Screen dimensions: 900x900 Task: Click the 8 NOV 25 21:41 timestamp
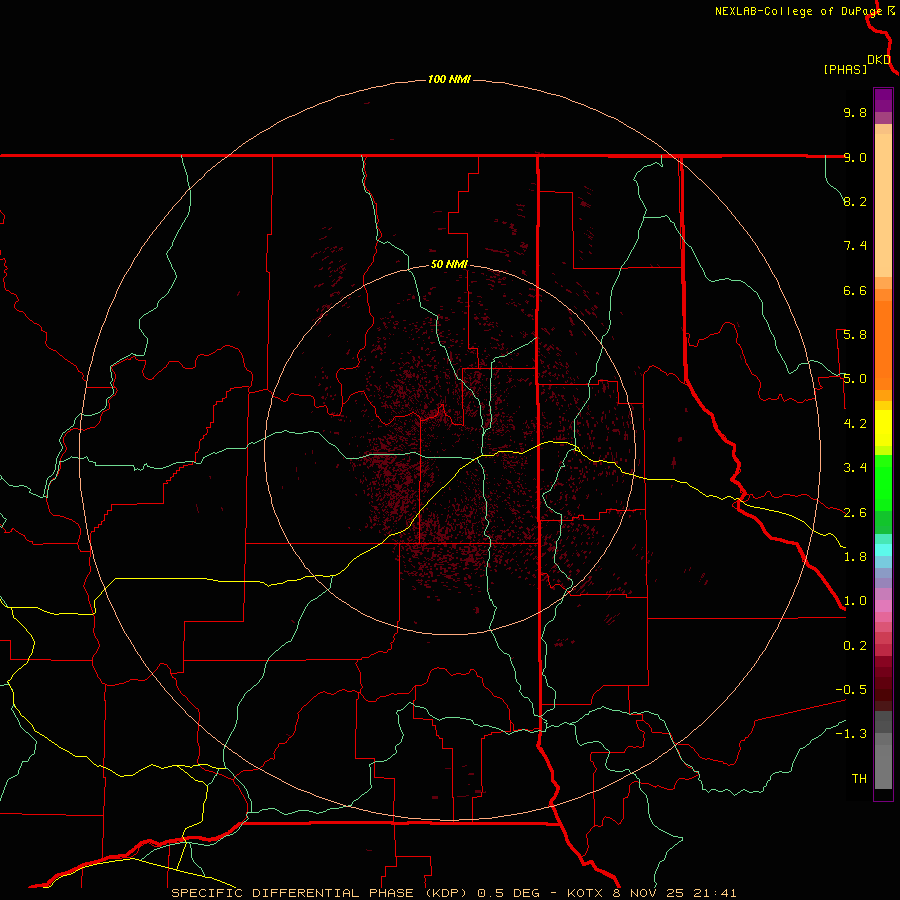[676, 893]
